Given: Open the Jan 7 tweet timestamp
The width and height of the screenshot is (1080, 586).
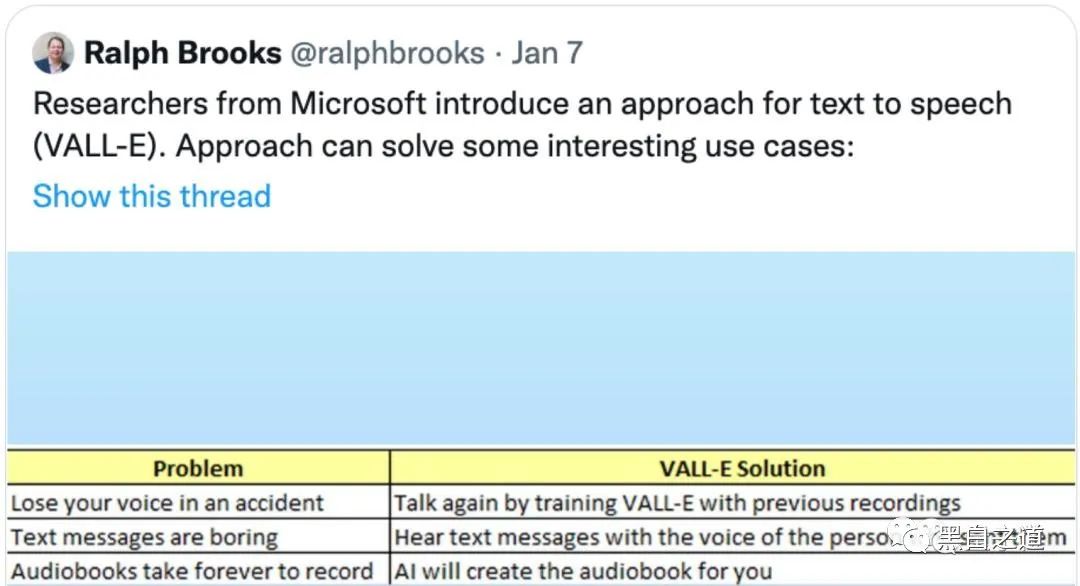Looking at the screenshot, I should point(547,53).
